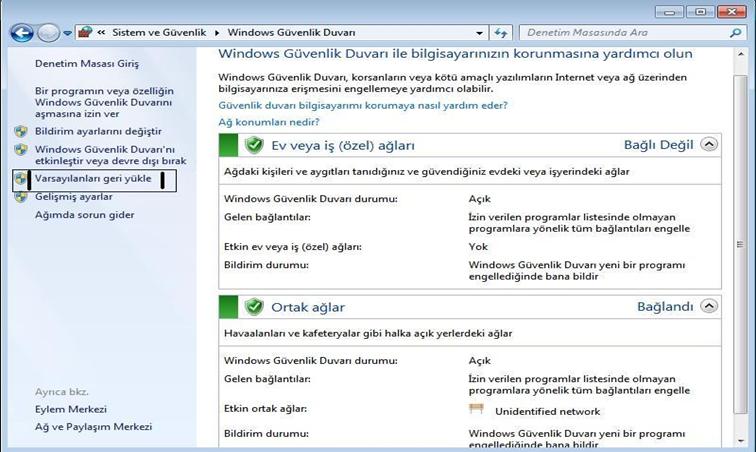Click green shield icon of Ortak ağlar
This screenshot has width=756, height=452.
(x=254, y=307)
